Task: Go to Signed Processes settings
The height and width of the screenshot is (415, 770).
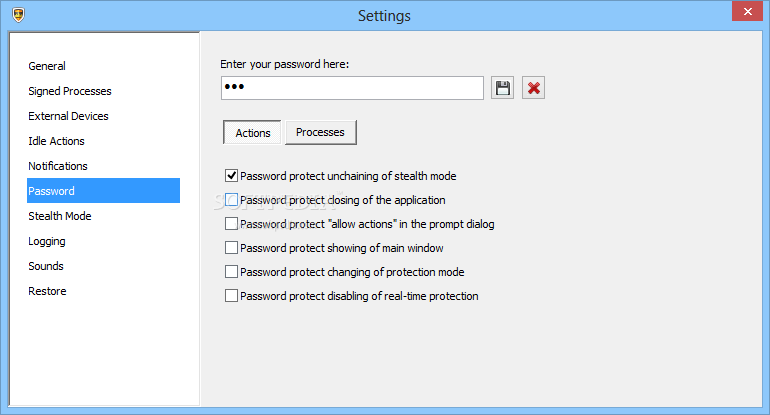Action: tap(70, 91)
